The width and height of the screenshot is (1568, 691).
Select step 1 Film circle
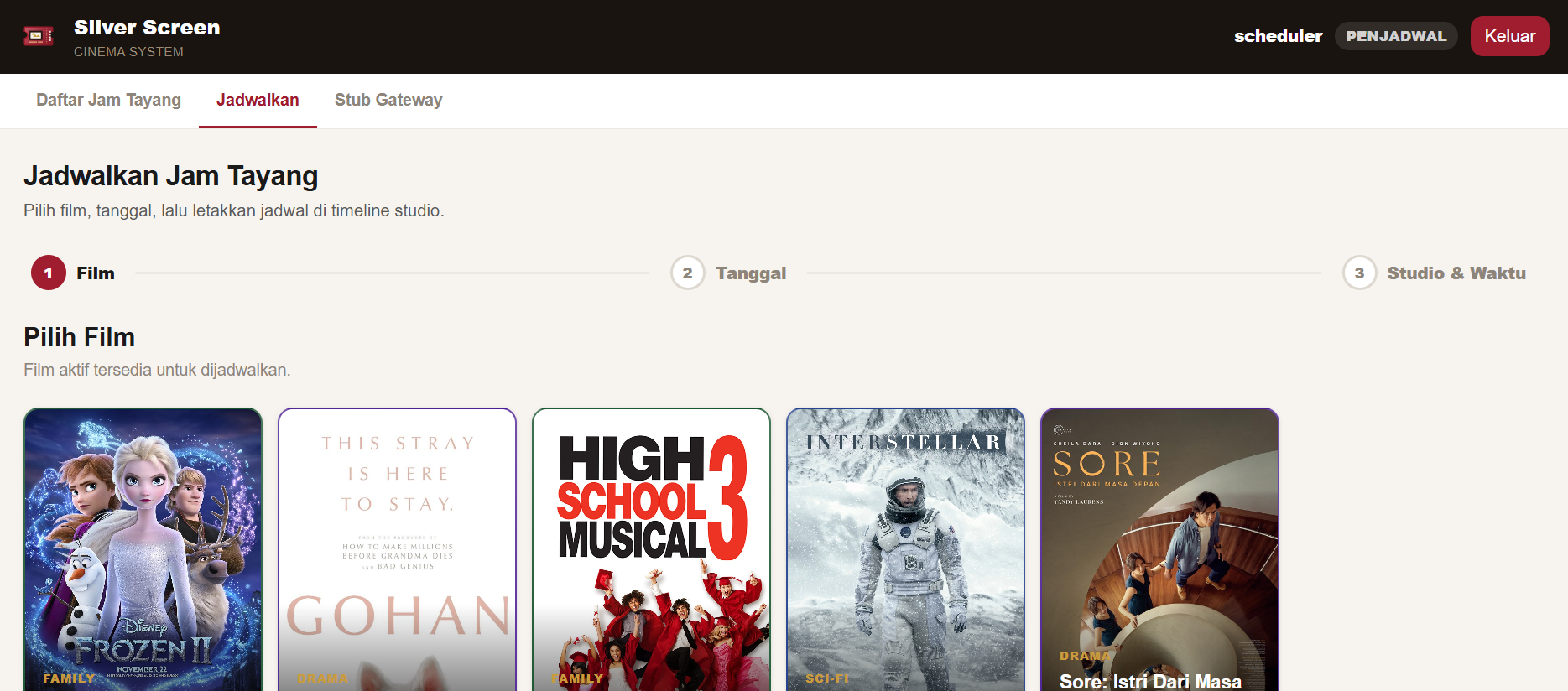click(49, 273)
